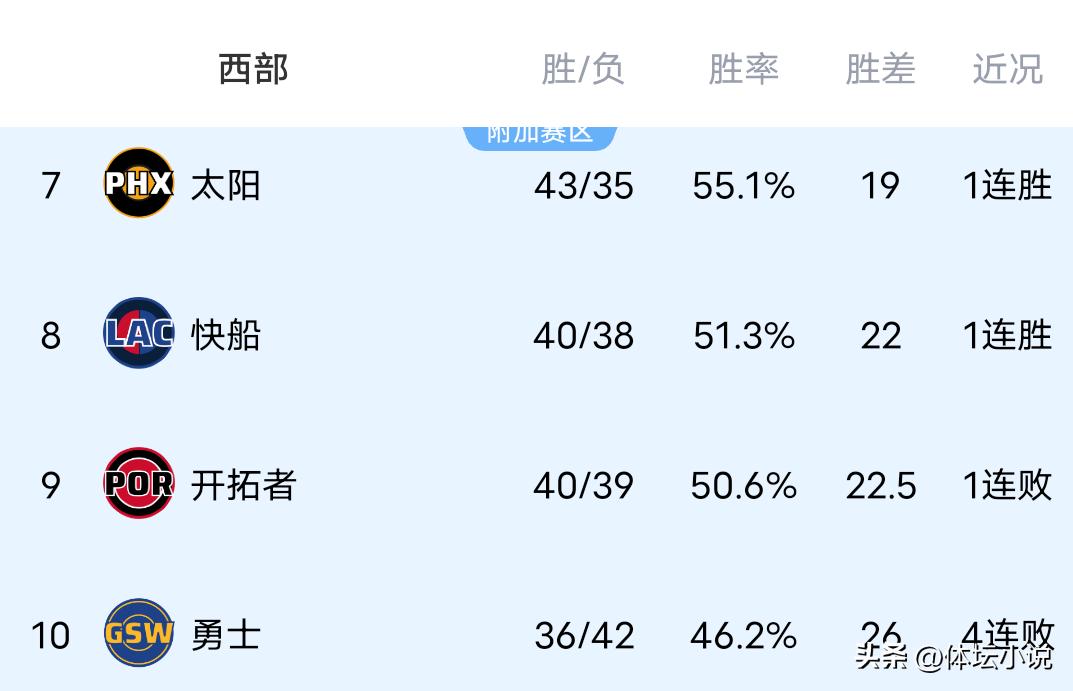Open the 开拓者 team name link
Image resolution: width=1073 pixels, height=691 pixels.
(x=244, y=485)
